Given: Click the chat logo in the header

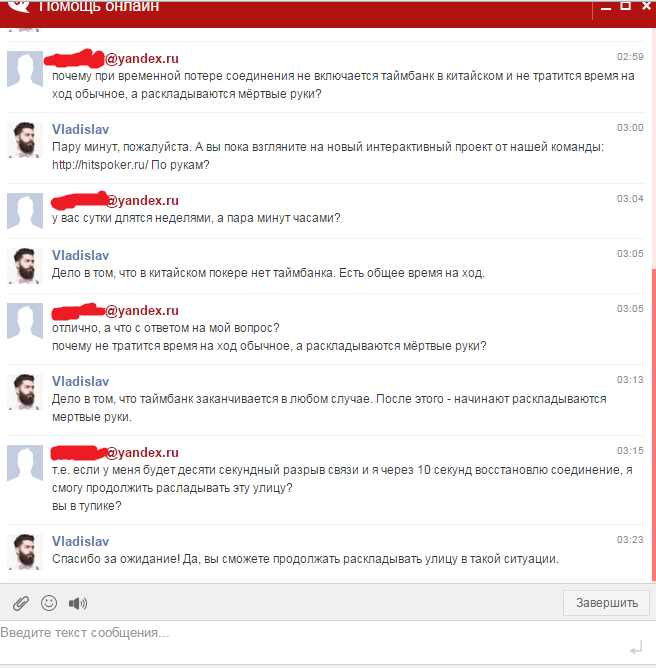Looking at the screenshot, I should click(16, 6).
